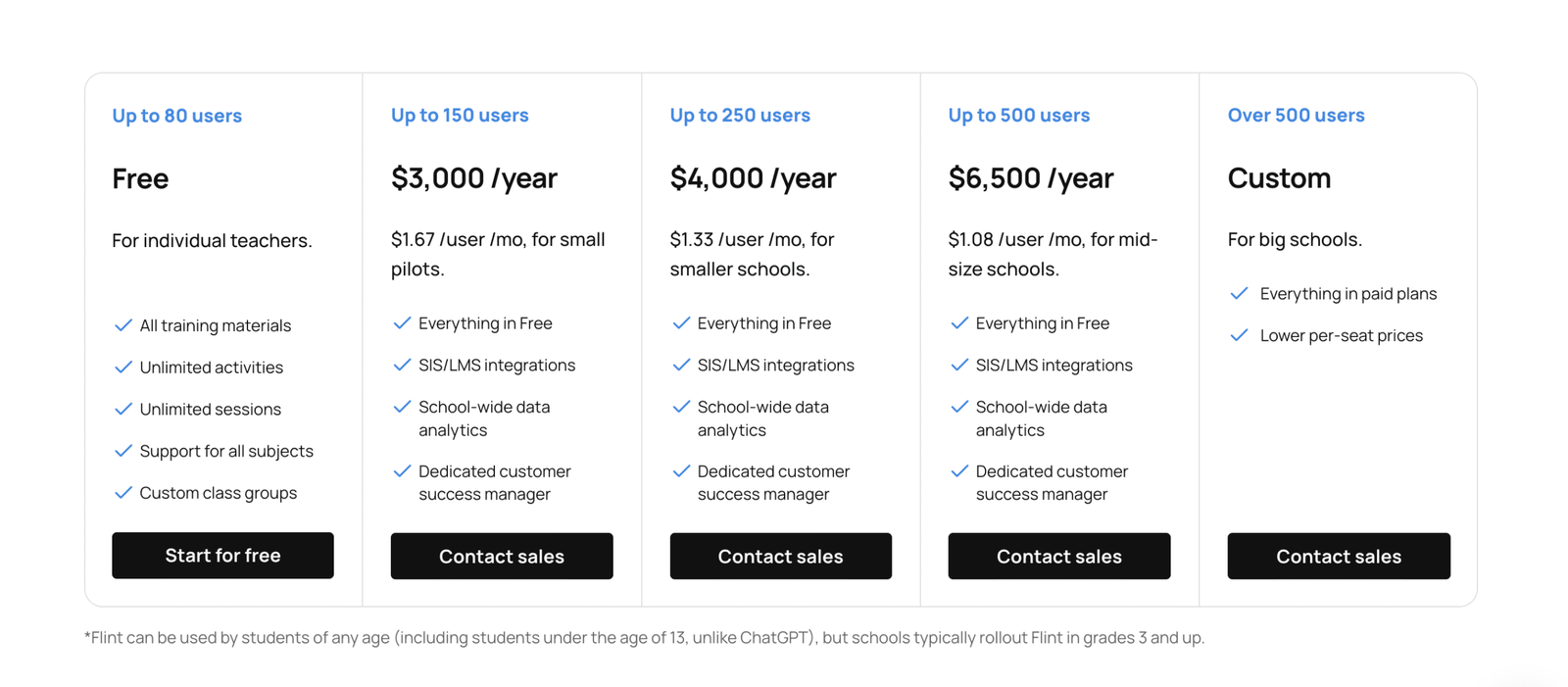
Task: Click Contact sales under $4,000 /year plan
Action: coord(780,557)
